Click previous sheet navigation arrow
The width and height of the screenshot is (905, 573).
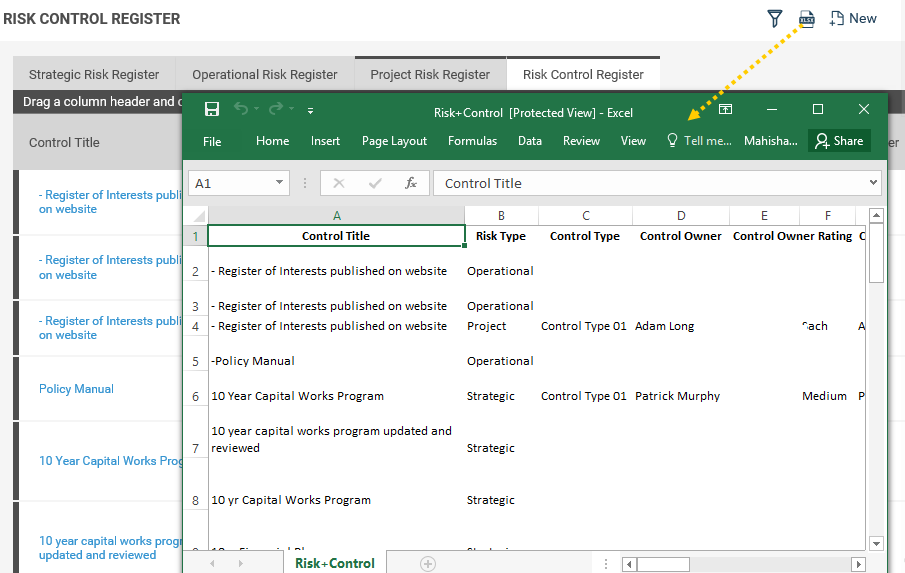212,563
